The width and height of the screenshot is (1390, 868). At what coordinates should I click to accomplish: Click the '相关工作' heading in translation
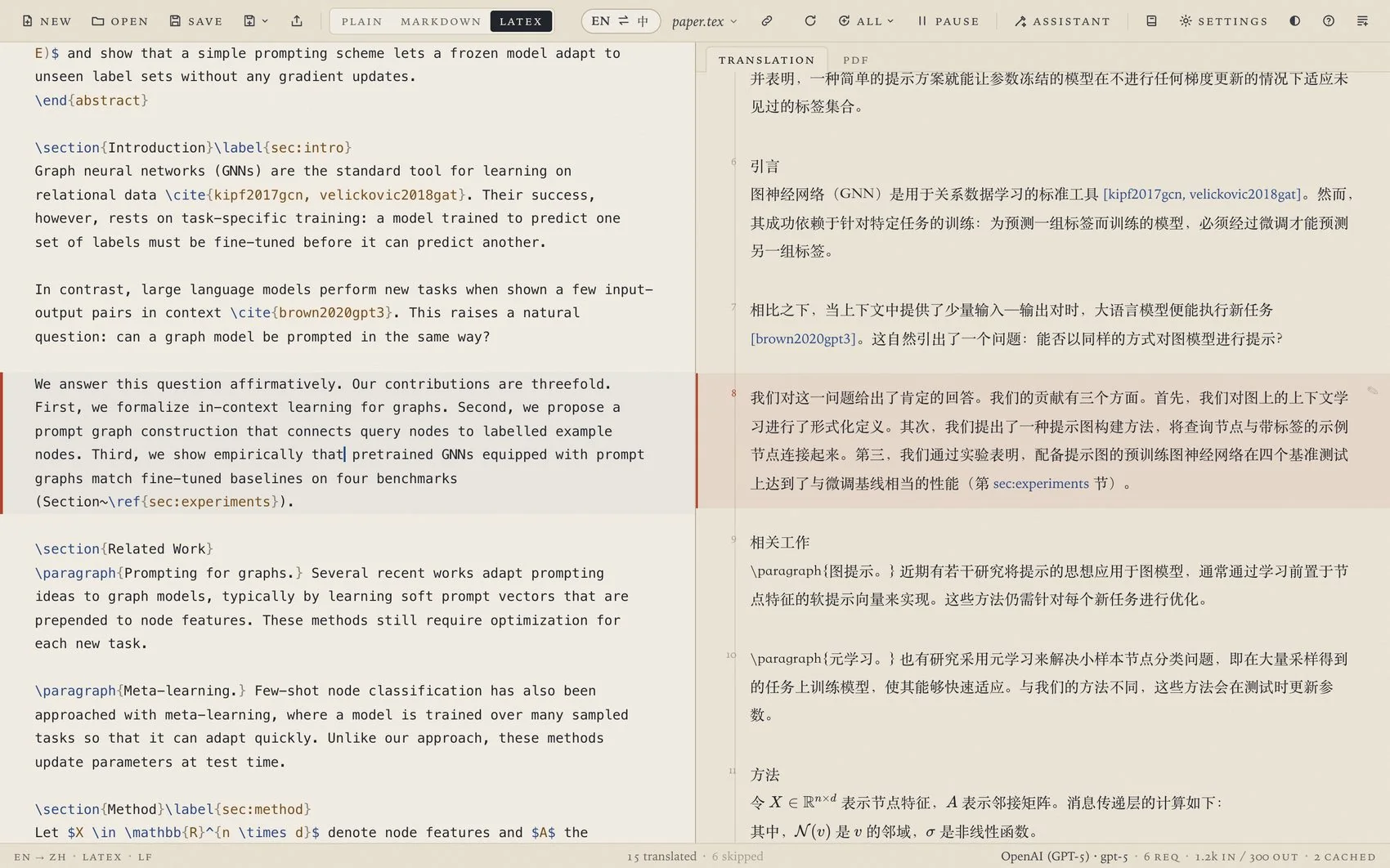[780, 543]
